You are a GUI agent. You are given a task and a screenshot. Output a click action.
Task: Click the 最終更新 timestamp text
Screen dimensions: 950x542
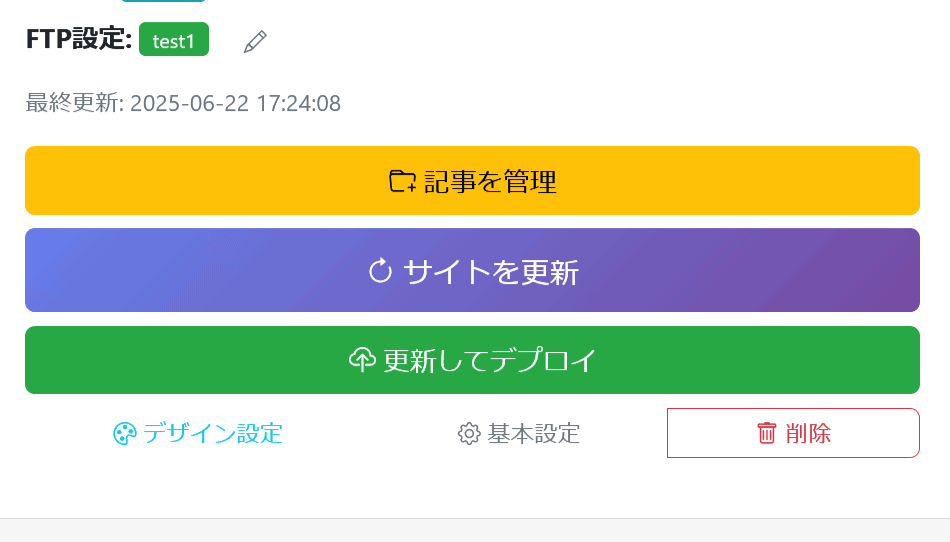(183, 103)
